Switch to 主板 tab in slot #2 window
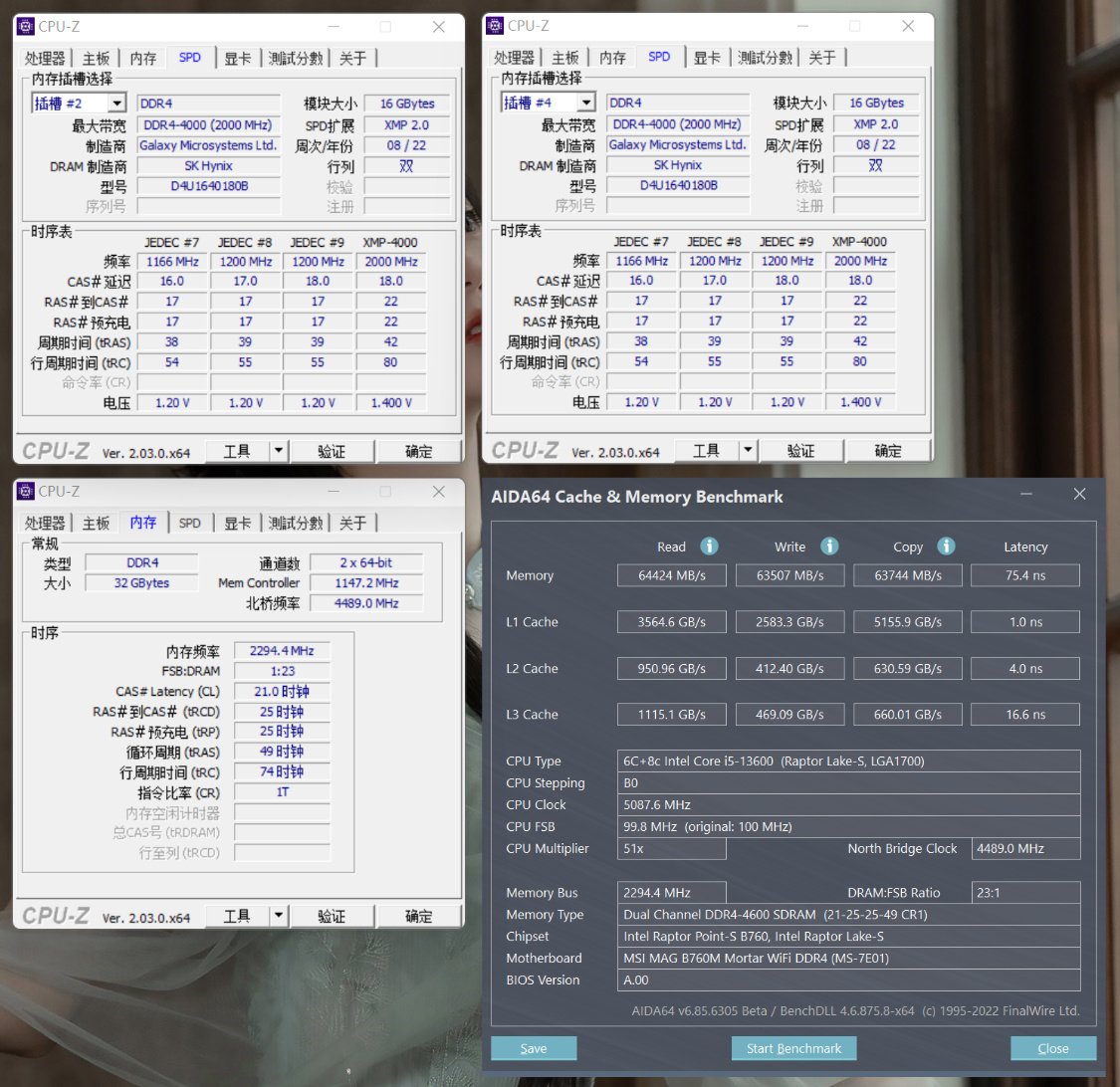 tap(96, 58)
